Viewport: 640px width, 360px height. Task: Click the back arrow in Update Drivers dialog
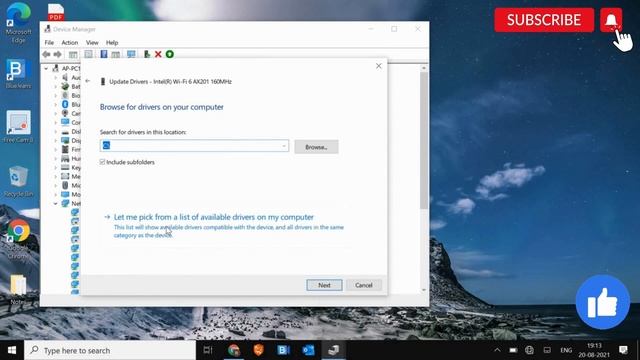coord(88,81)
